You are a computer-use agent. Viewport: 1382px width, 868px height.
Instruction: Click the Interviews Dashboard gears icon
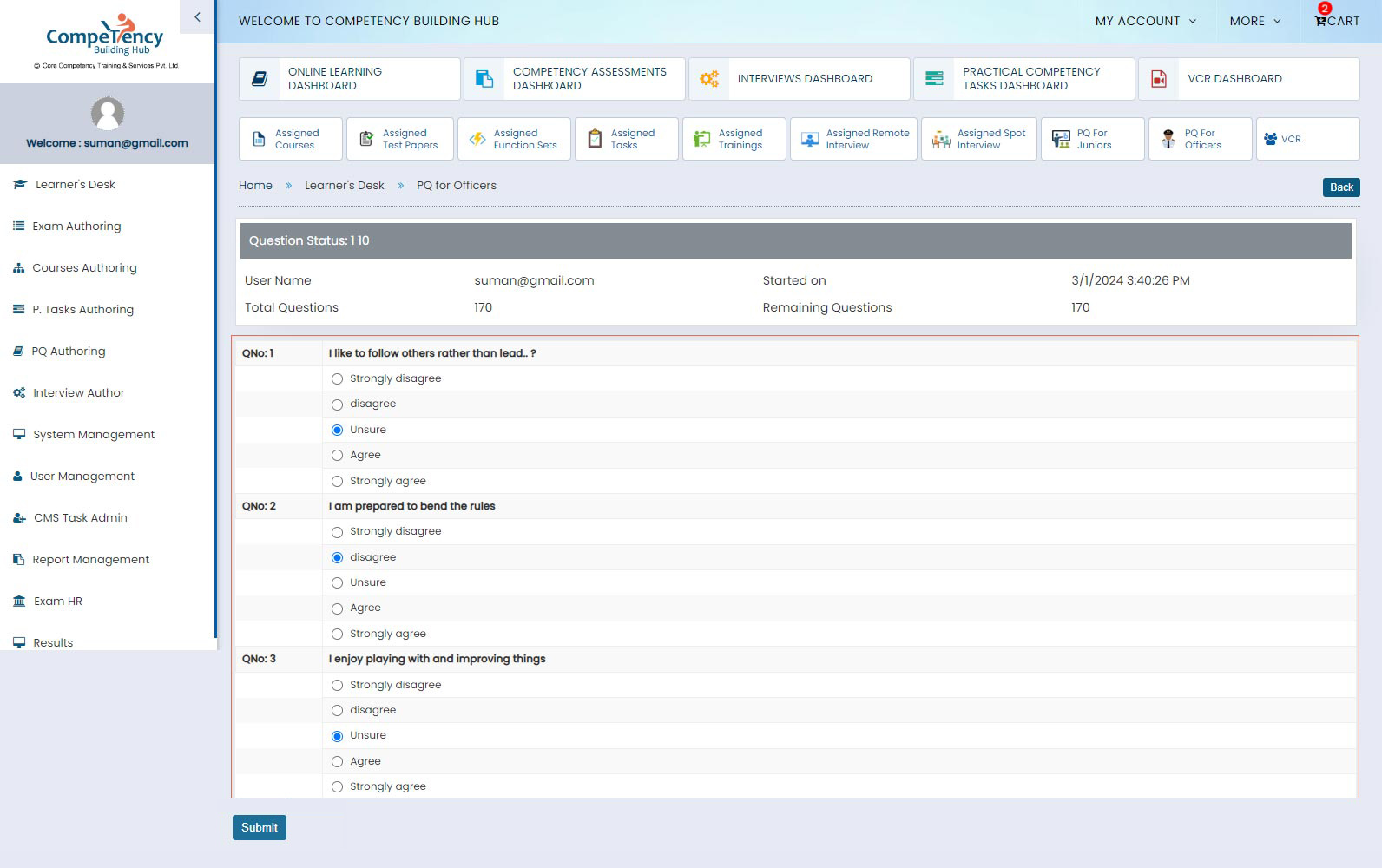point(709,79)
